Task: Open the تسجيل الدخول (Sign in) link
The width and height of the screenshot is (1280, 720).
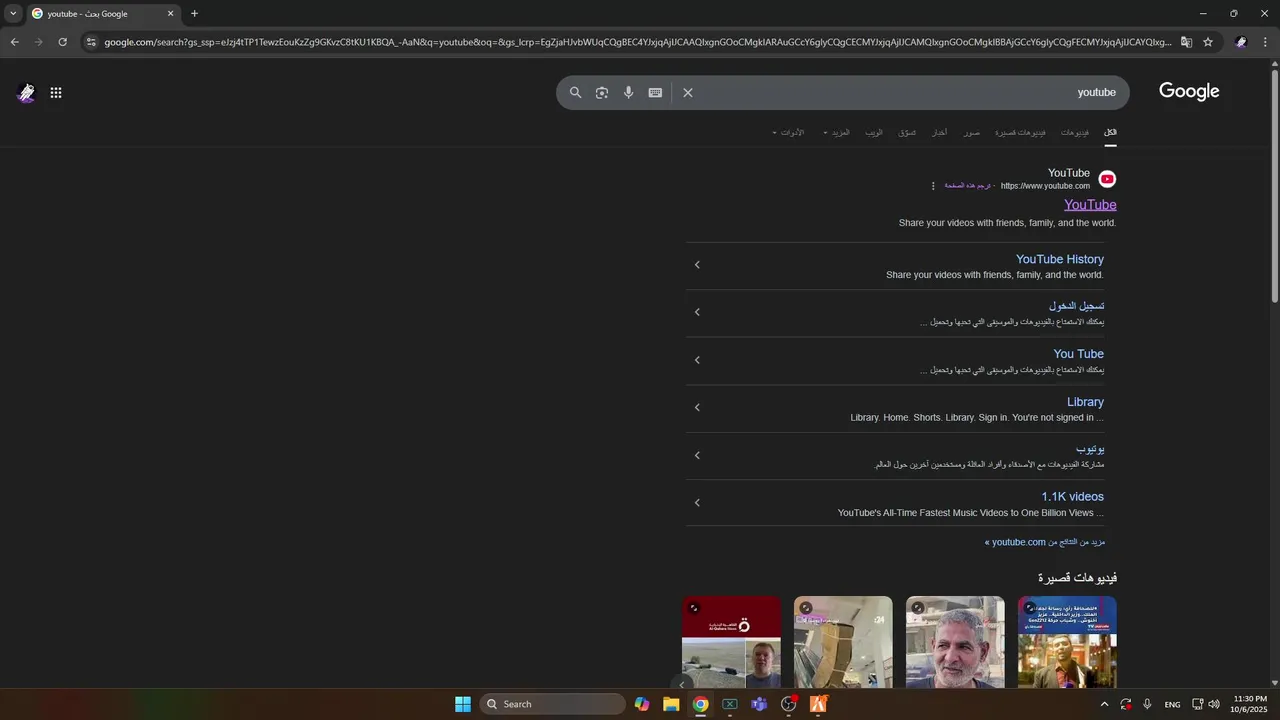Action: pos(1077,306)
